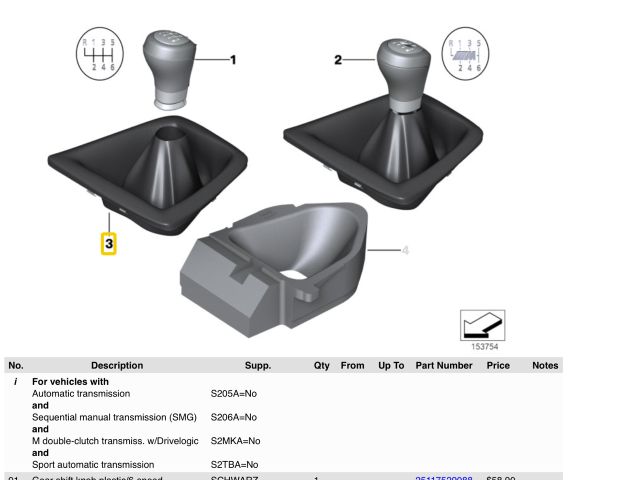640x480 pixels.
Task: Click the S205A=No supplement code
Action: click(x=234, y=394)
